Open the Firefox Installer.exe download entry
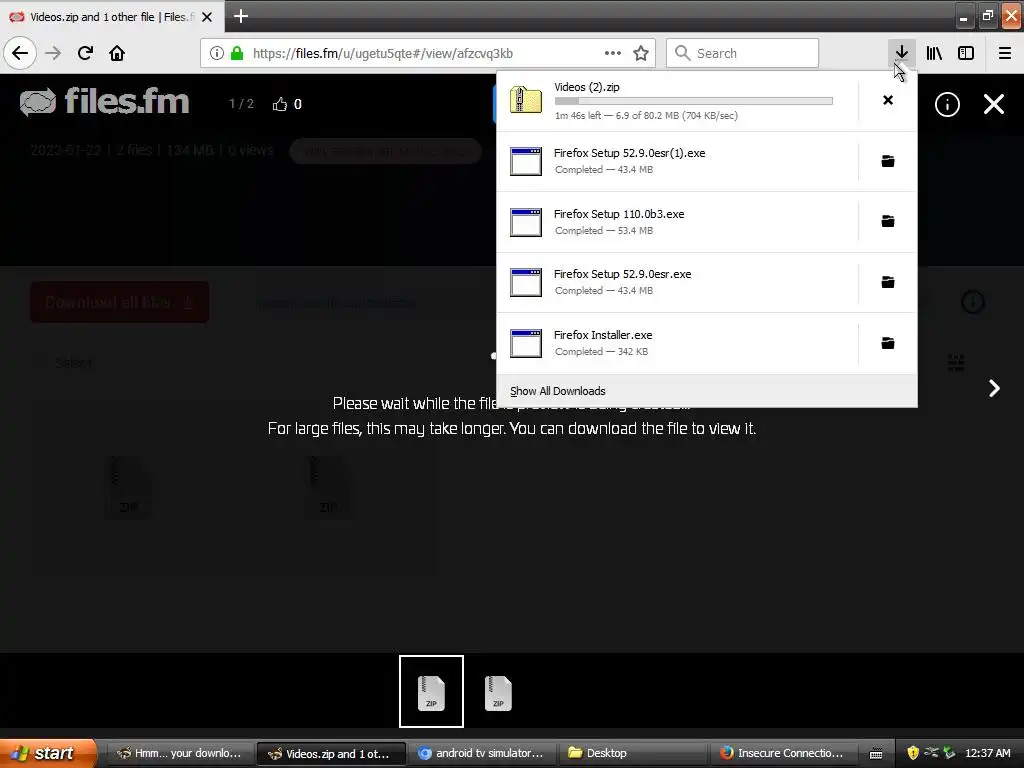Viewport: 1024px width, 768px height. coord(677,343)
